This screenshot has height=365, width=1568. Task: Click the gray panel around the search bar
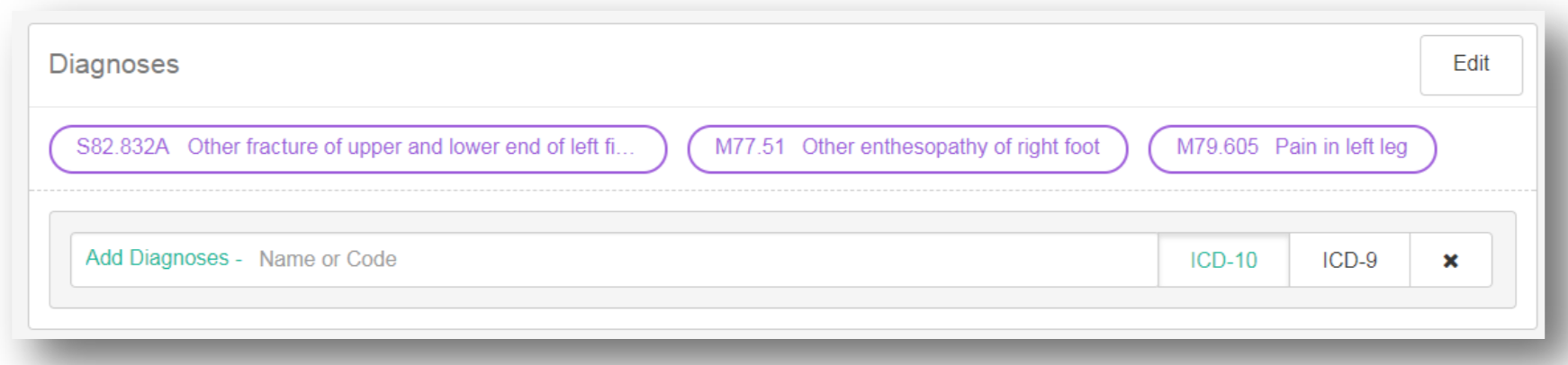pos(781,298)
